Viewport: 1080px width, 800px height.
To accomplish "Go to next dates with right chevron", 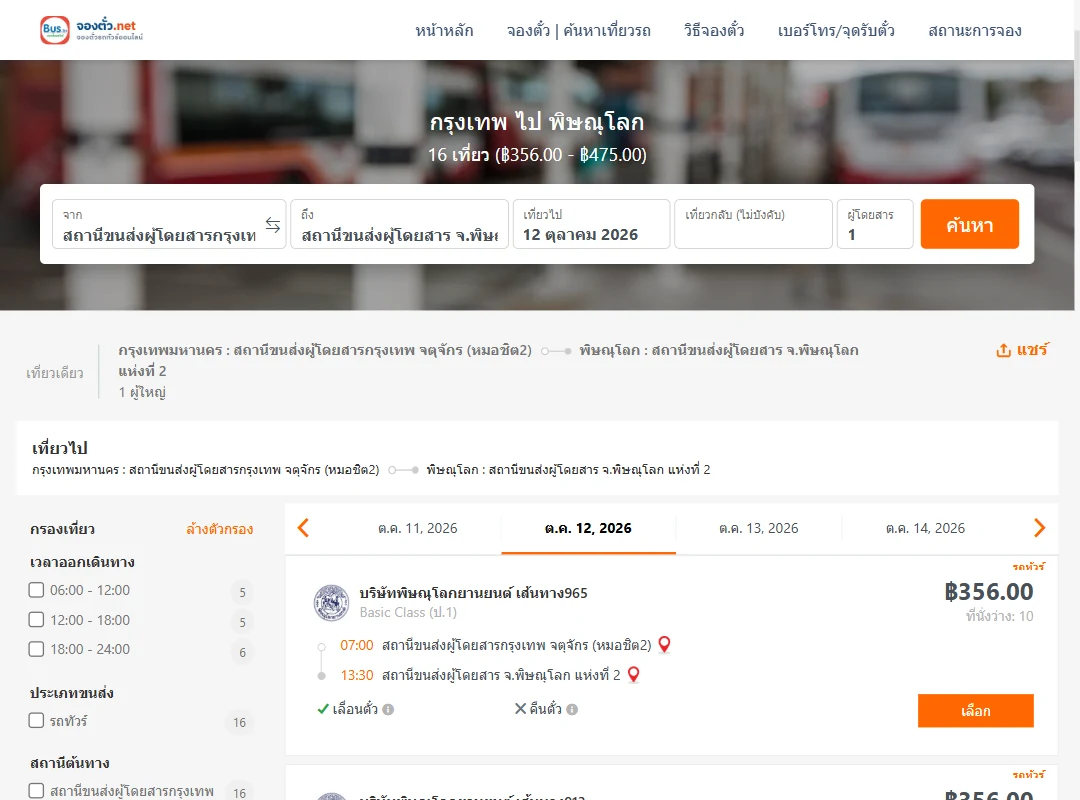I will coord(1039,528).
